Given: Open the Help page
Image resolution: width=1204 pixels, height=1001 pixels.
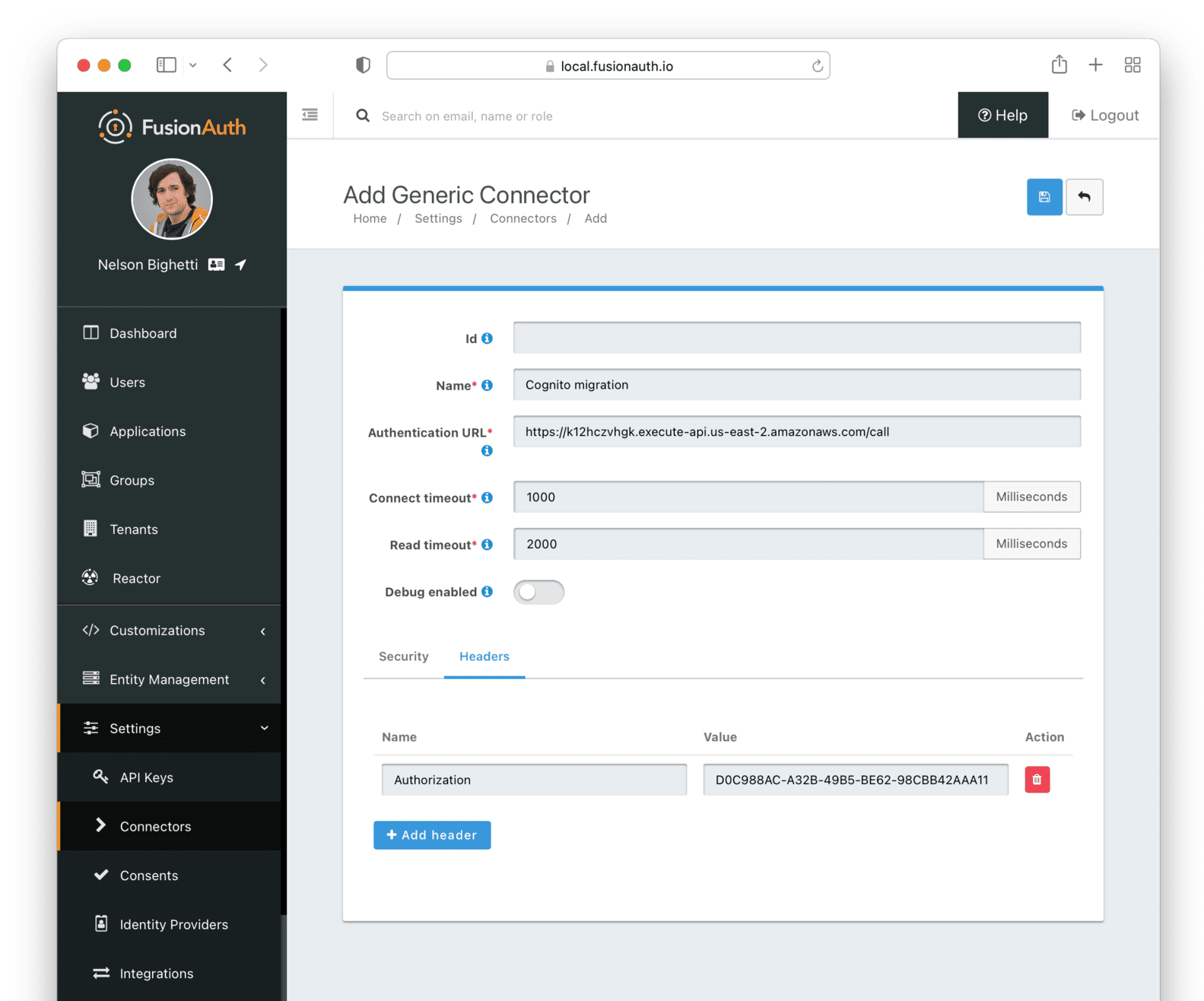Looking at the screenshot, I should point(1002,116).
